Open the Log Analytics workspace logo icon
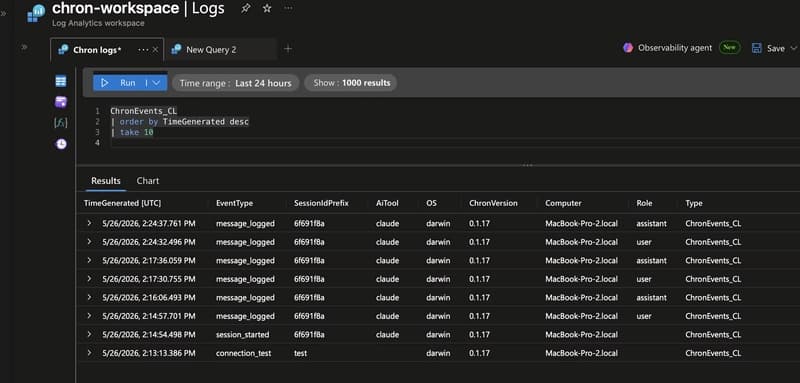Image resolution: width=800 pixels, height=383 pixels. 36,13
